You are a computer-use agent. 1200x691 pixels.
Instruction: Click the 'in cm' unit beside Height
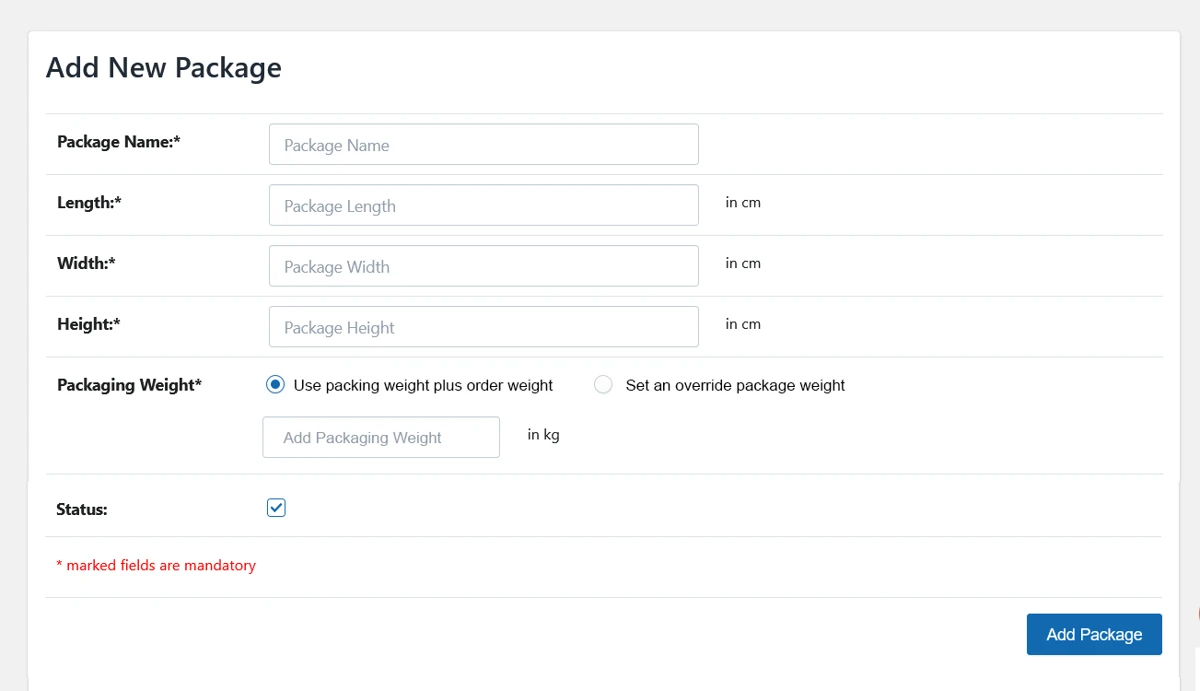click(743, 325)
